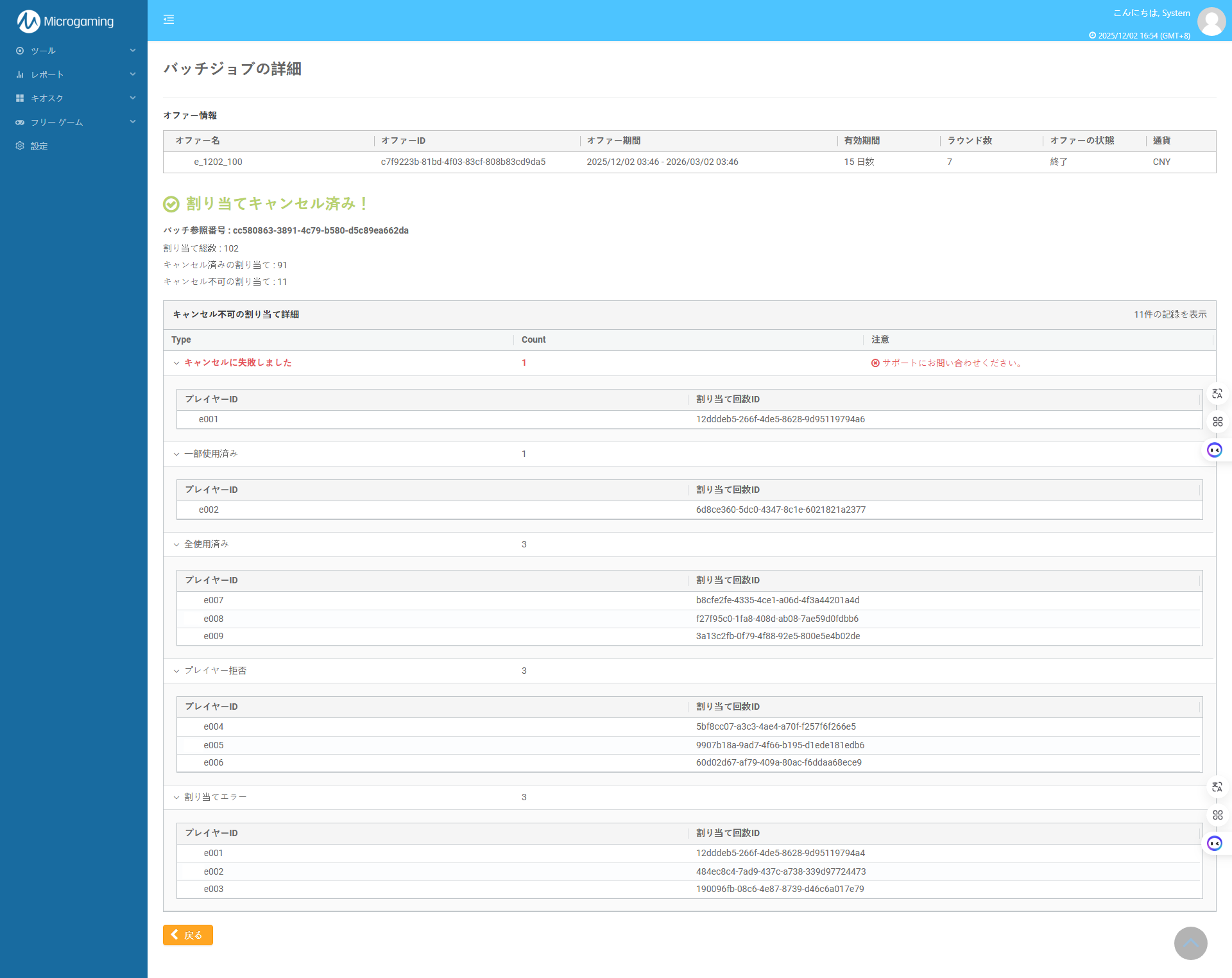Collapse the sidebar with the hamburger toggle
The width and height of the screenshot is (1232, 978).
(169, 20)
